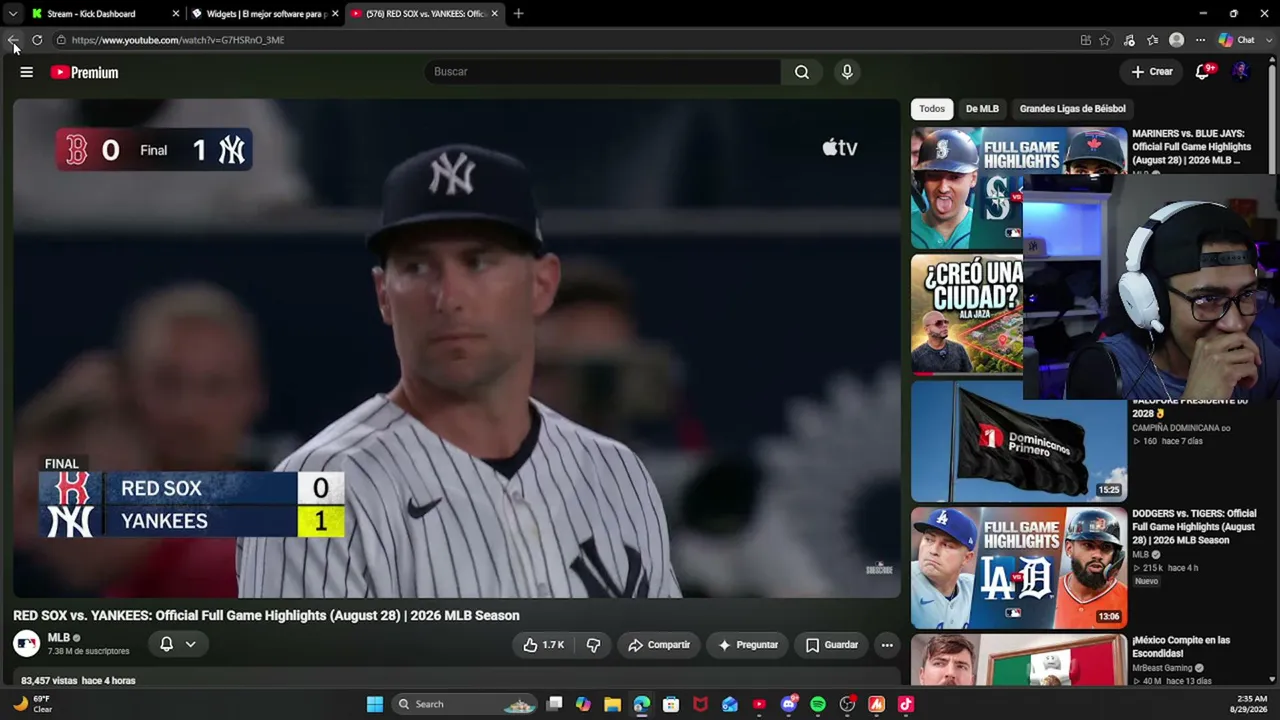Open the browser profile avatar icon
Image resolution: width=1280 pixels, height=720 pixels.
point(1177,40)
